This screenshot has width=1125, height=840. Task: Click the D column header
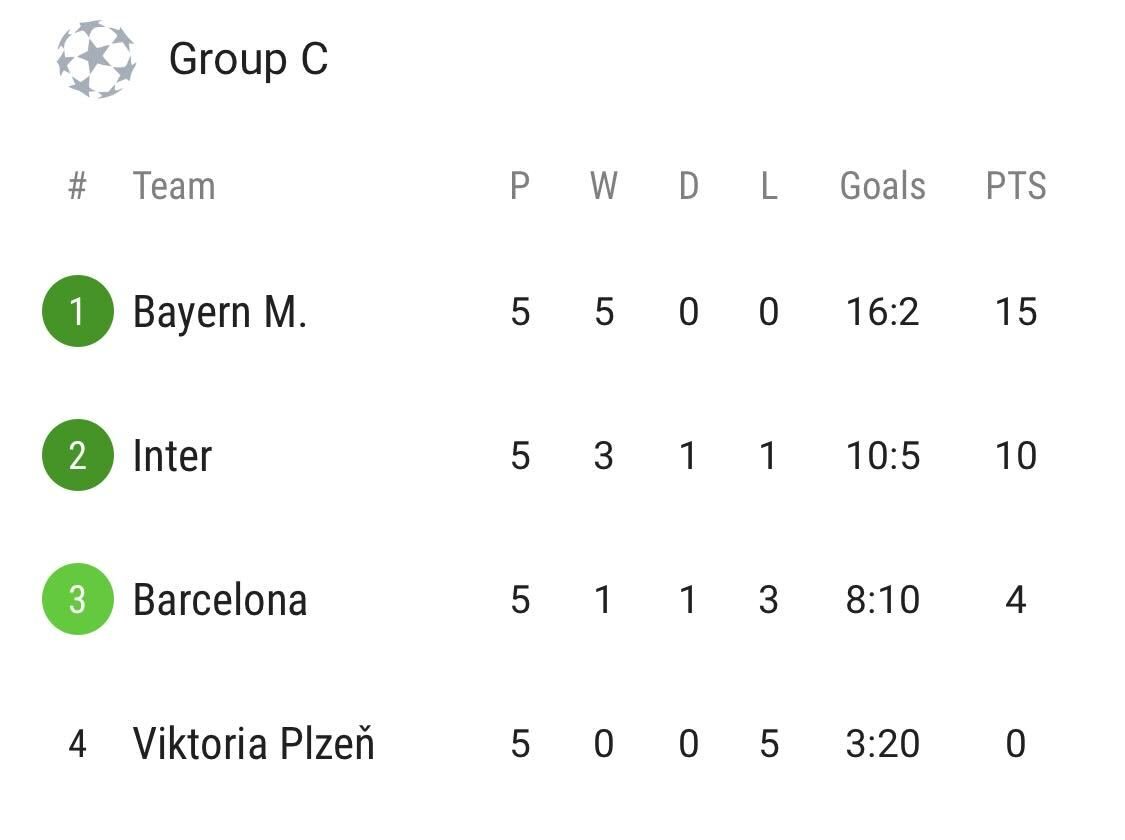(x=689, y=186)
